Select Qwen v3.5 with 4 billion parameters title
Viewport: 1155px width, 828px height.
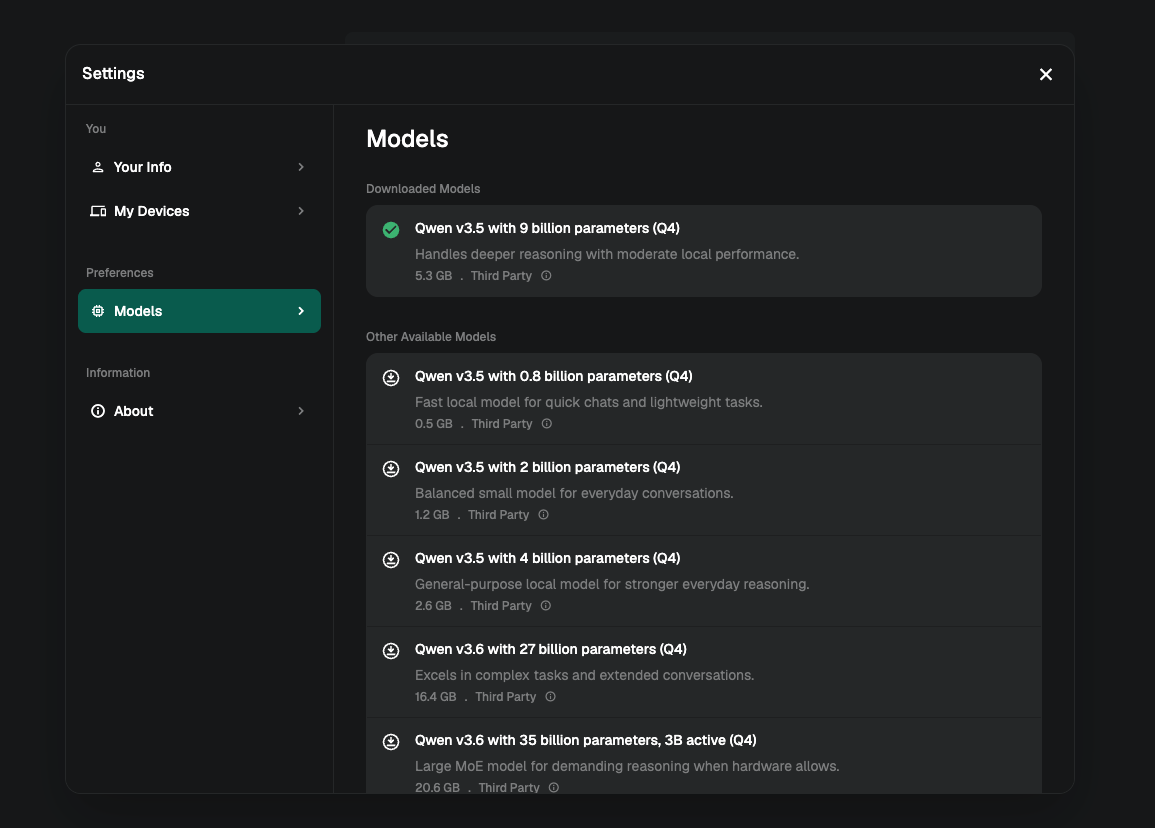pos(547,558)
